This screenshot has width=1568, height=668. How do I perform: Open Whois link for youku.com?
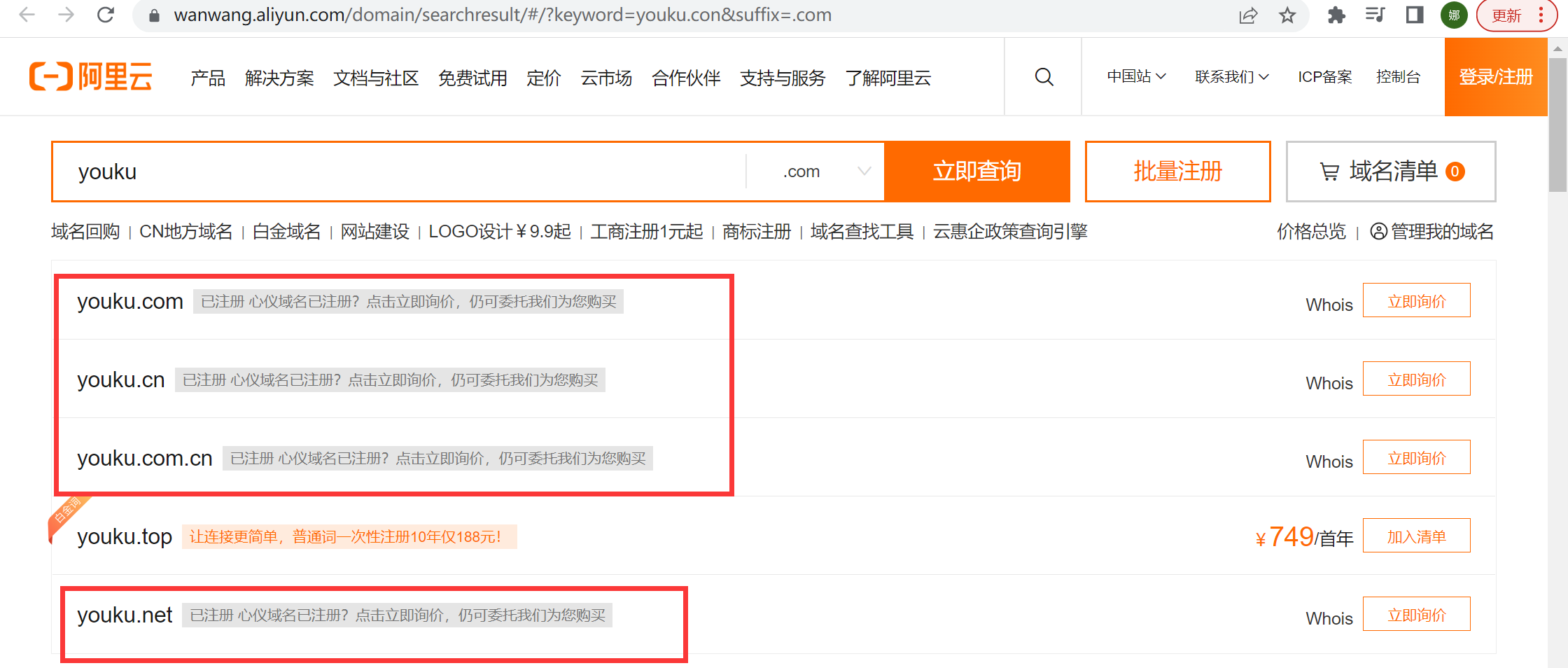[x=1329, y=305]
